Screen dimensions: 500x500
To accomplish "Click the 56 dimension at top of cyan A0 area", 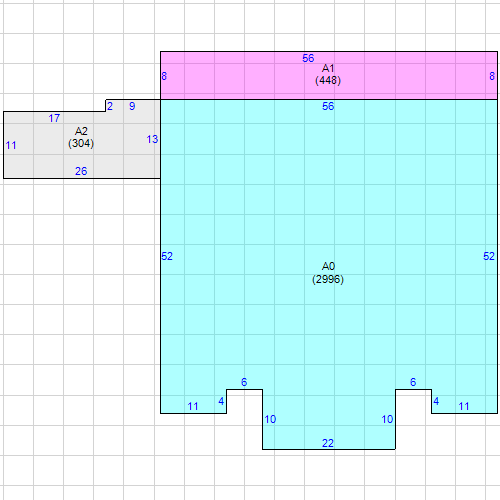I will [x=328, y=106].
